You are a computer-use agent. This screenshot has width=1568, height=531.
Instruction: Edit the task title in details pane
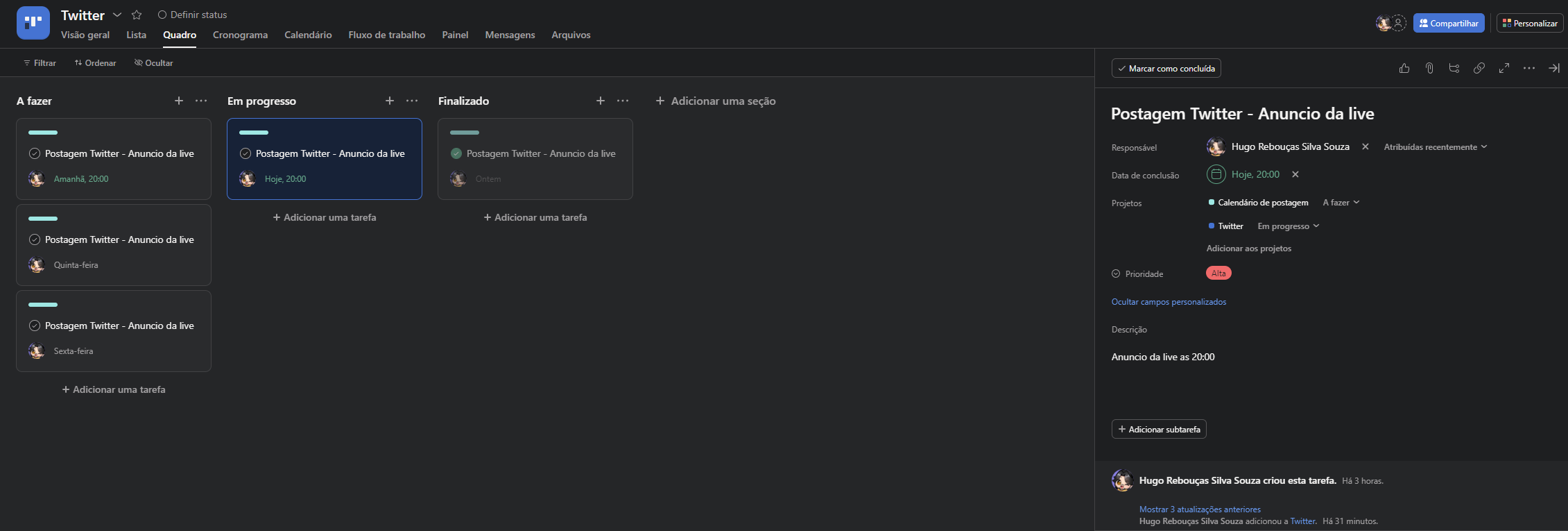tap(1243, 114)
